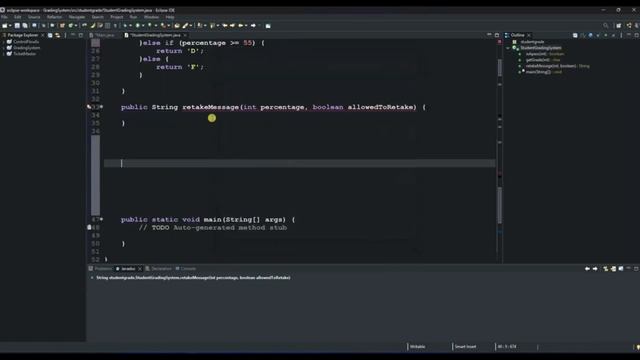Toggle the green dot button in Outline toolbar

[606, 36]
